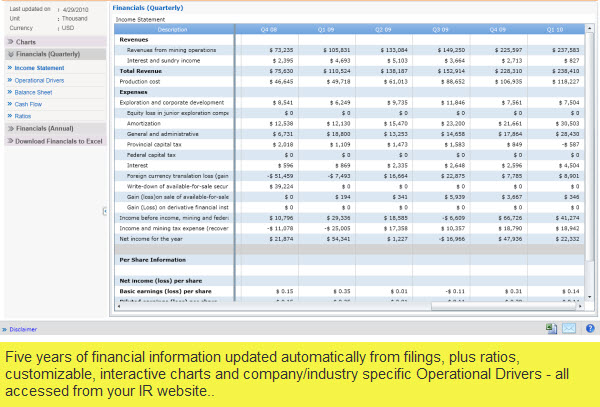The image size is (600, 407).
Task: Click the horizontal scrollbar thumb
Action: coord(504,306)
